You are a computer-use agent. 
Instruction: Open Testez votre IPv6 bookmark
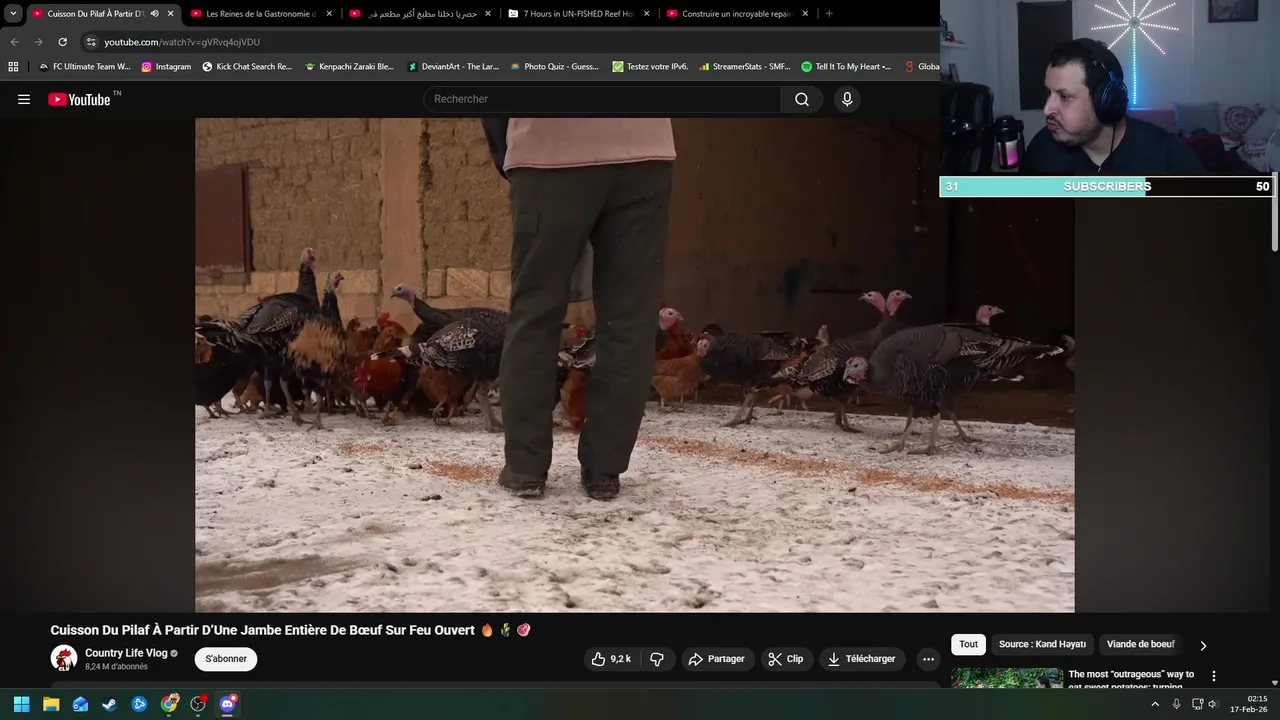(x=651, y=67)
